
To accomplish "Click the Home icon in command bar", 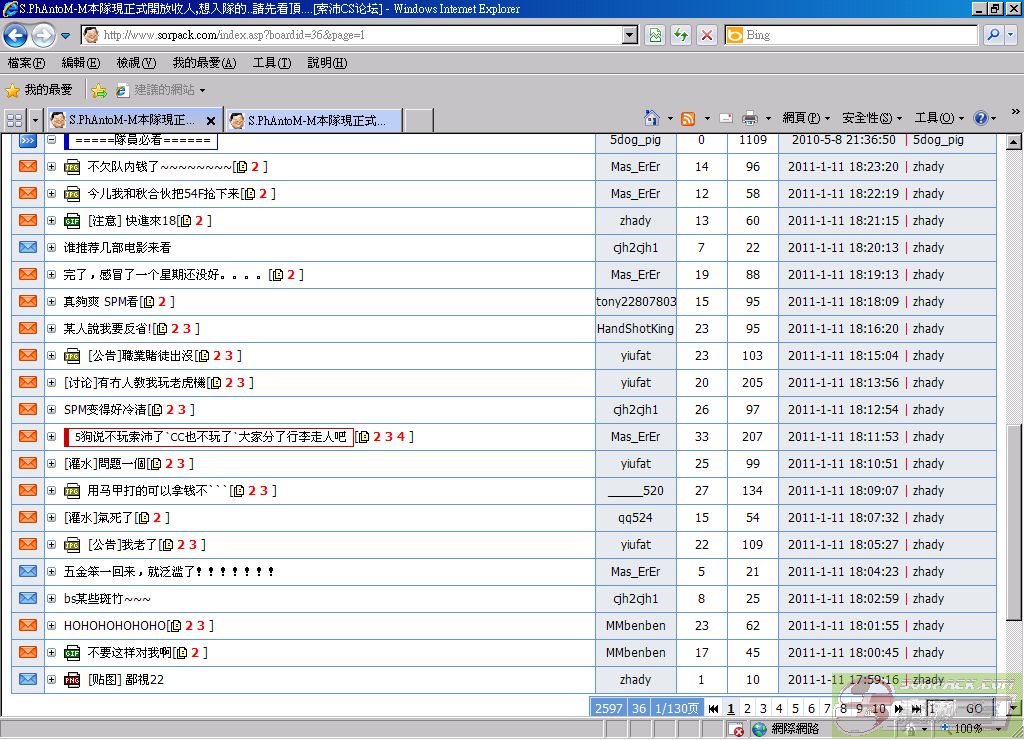I will [652, 118].
